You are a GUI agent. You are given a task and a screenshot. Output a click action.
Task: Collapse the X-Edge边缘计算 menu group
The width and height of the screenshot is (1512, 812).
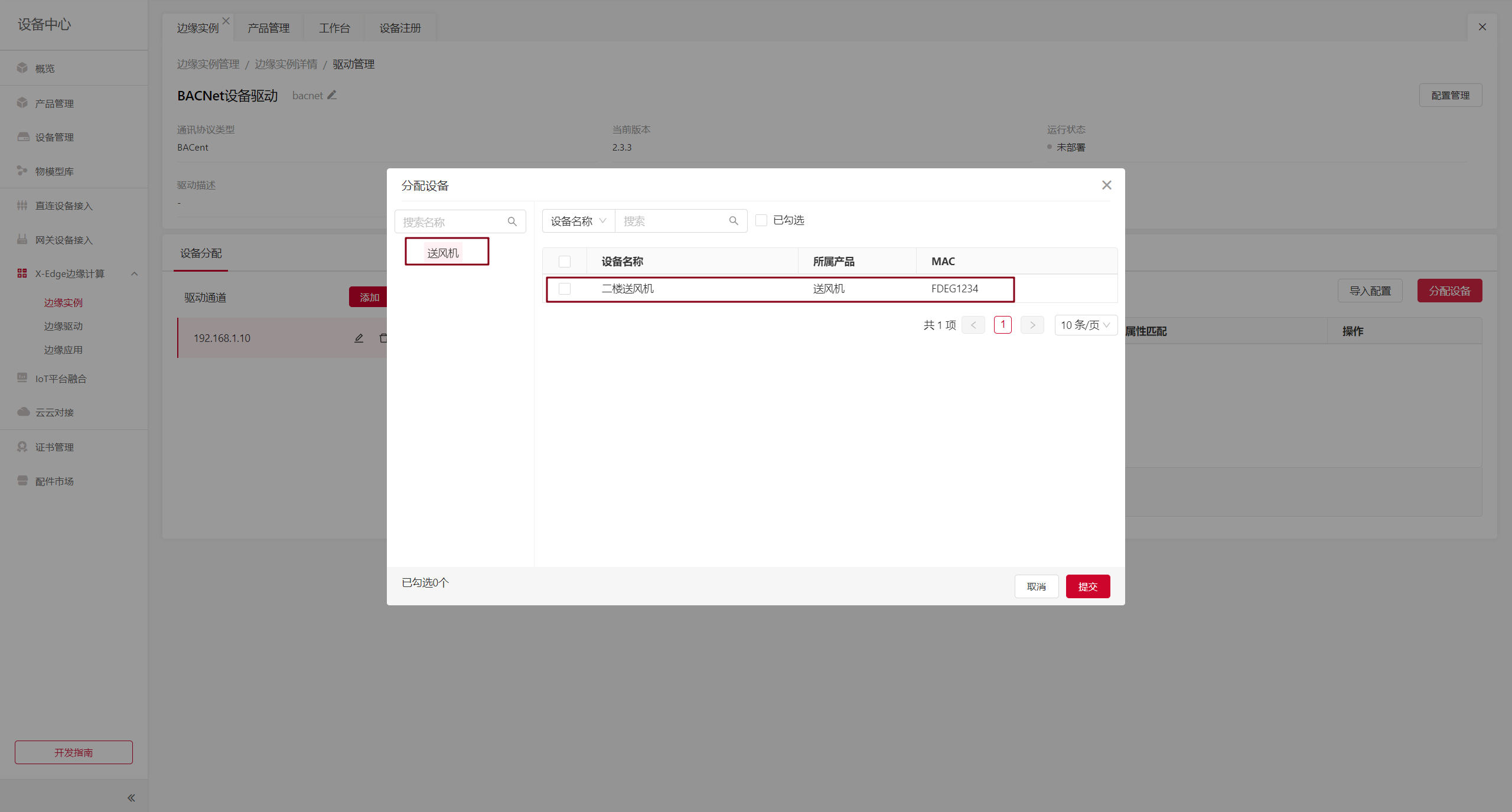click(x=134, y=273)
